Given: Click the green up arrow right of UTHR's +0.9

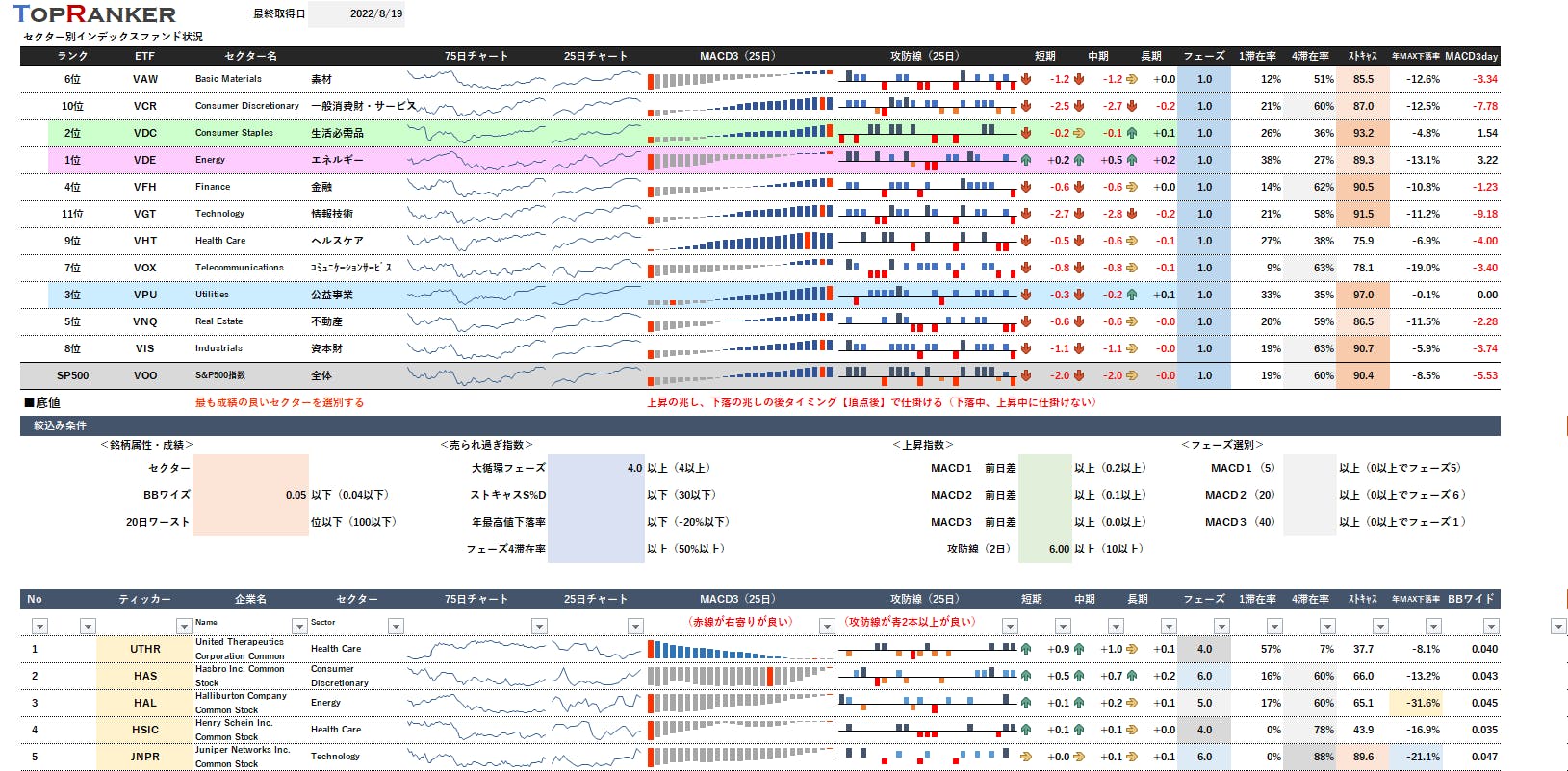Looking at the screenshot, I should click(1079, 649).
